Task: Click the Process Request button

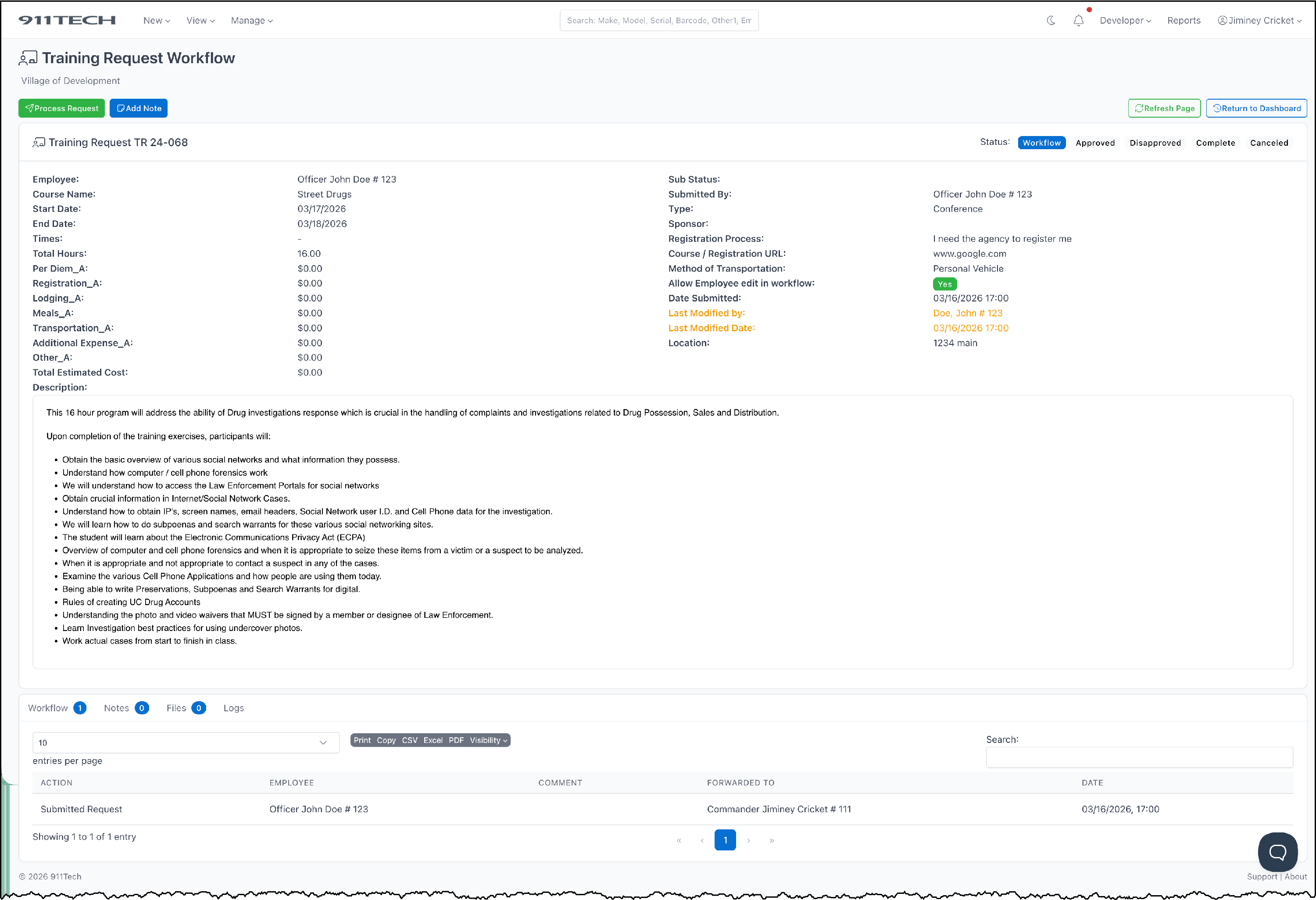Action: [61, 108]
